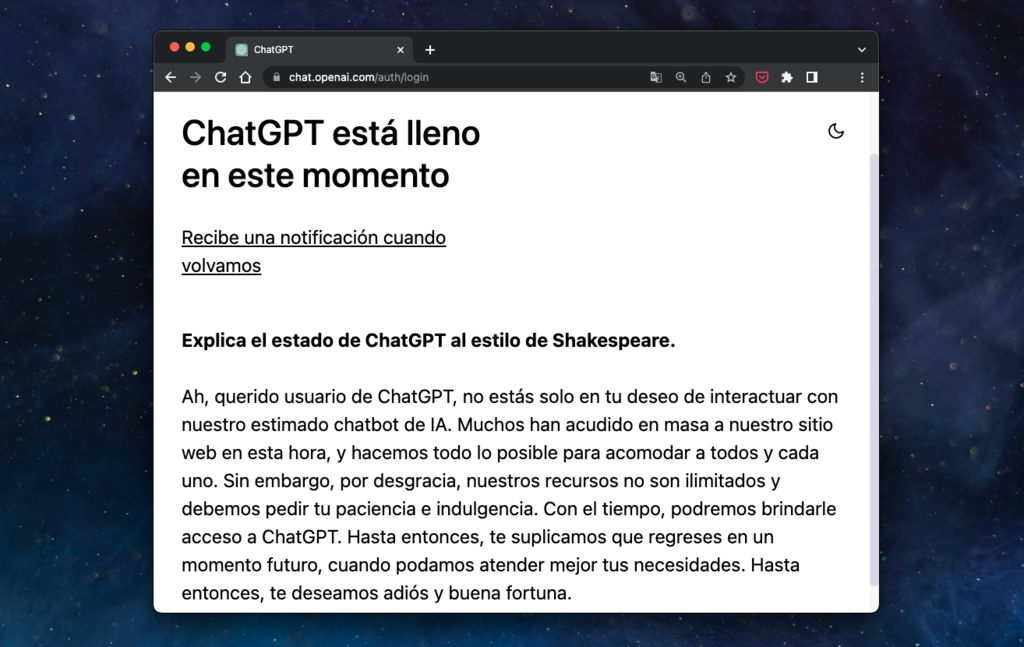Open the browser home page icon

(x=245, y=77)
